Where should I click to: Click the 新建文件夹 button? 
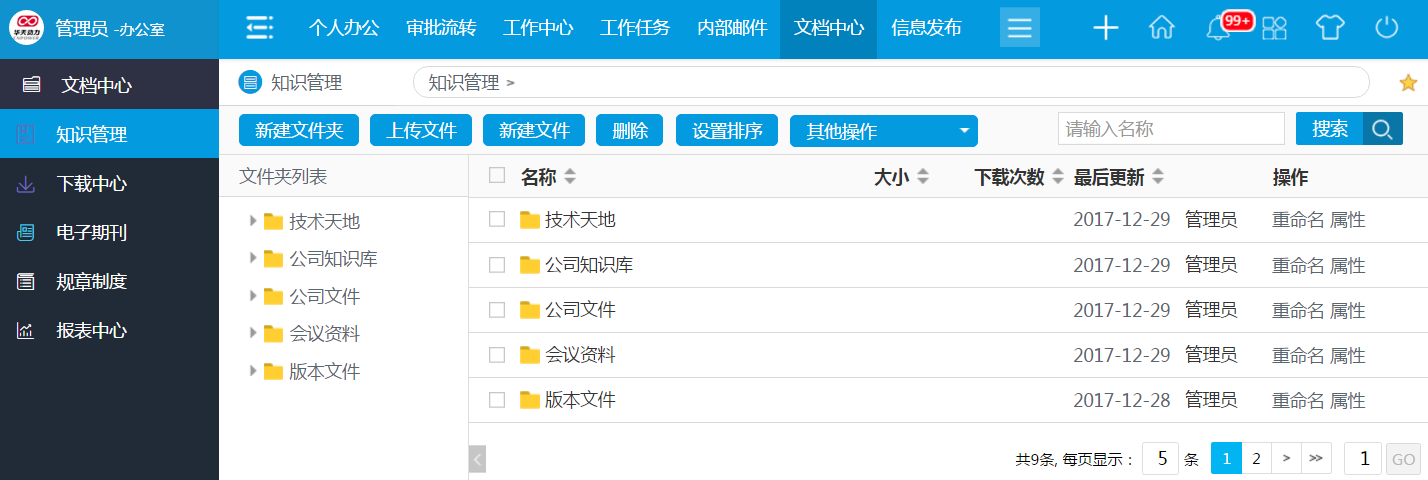pyautogui.click(x=299, y=131)
